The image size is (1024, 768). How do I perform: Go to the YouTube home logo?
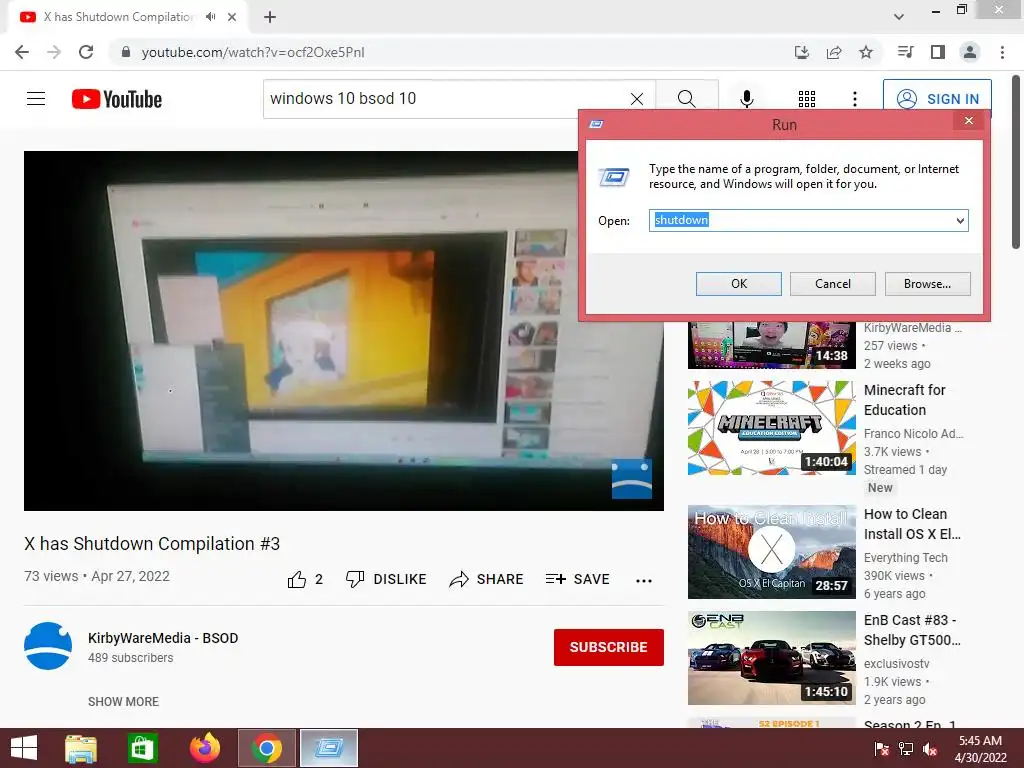point(117,99)
